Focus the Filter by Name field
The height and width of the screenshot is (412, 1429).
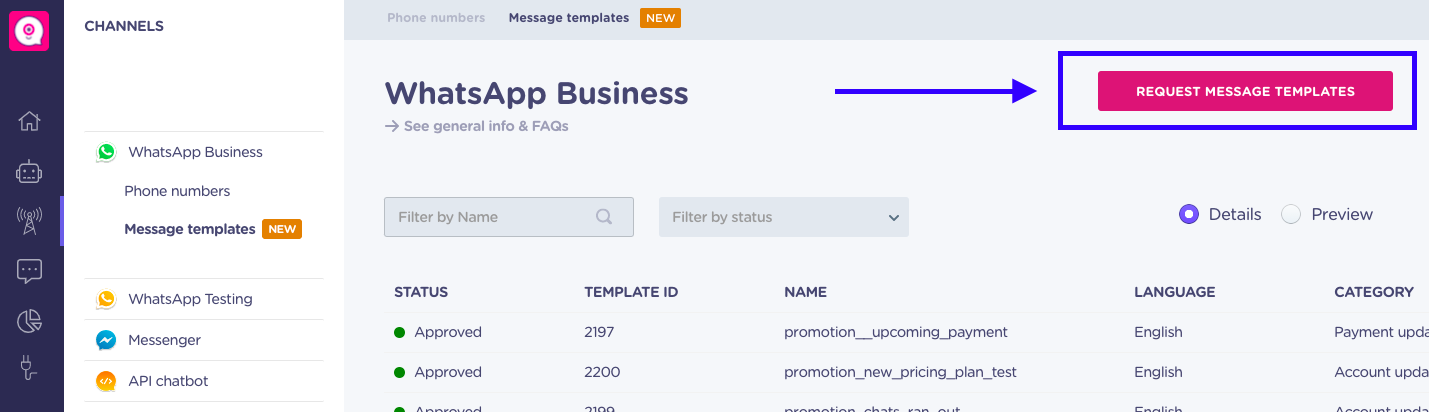509,217
